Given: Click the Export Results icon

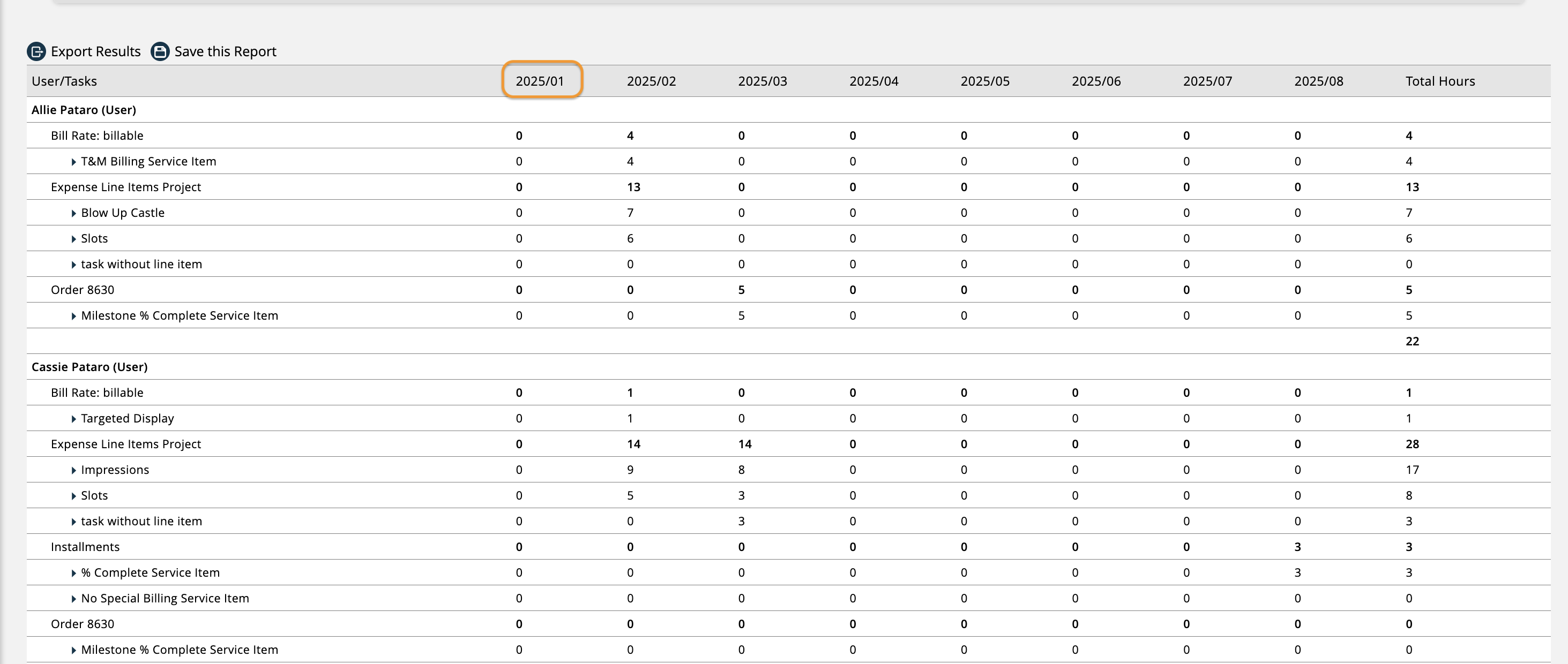Looking at the screenshot, I should 37,52.
